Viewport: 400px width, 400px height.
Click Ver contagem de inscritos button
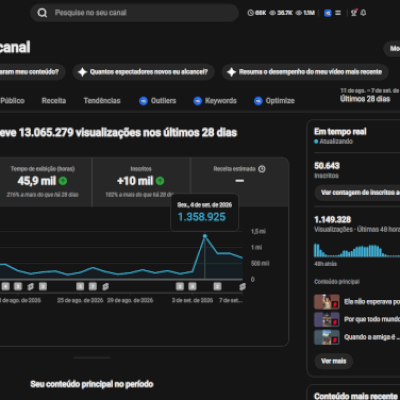(358, 193)
